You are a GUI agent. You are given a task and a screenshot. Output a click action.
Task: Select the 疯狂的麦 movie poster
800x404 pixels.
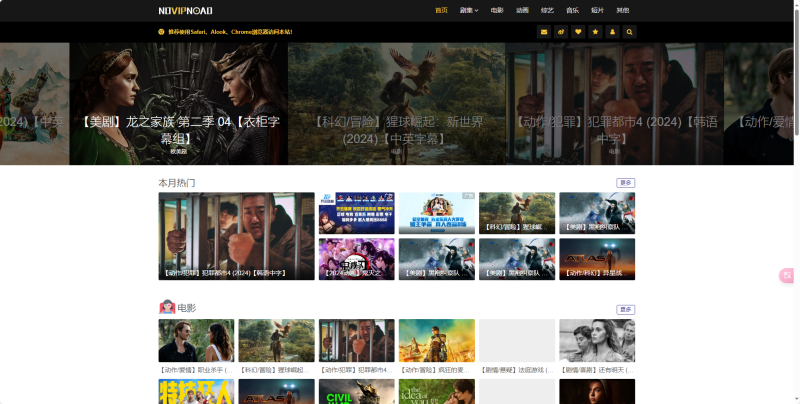click(436, 341)
